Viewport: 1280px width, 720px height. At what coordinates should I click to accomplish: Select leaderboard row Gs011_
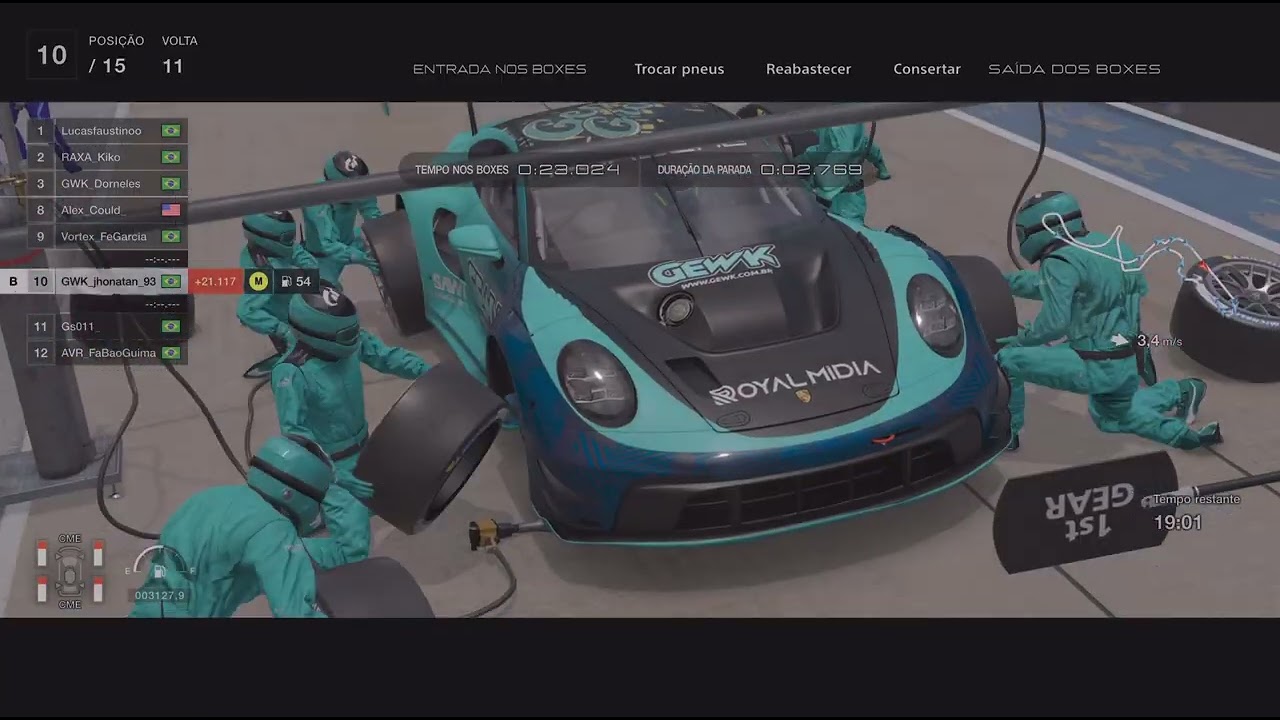click(x=107, y=327)
